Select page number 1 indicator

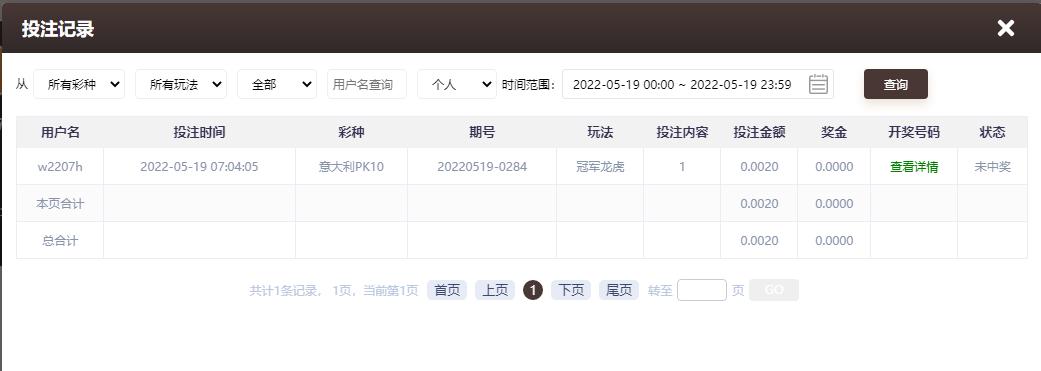[x=532, y=290]
